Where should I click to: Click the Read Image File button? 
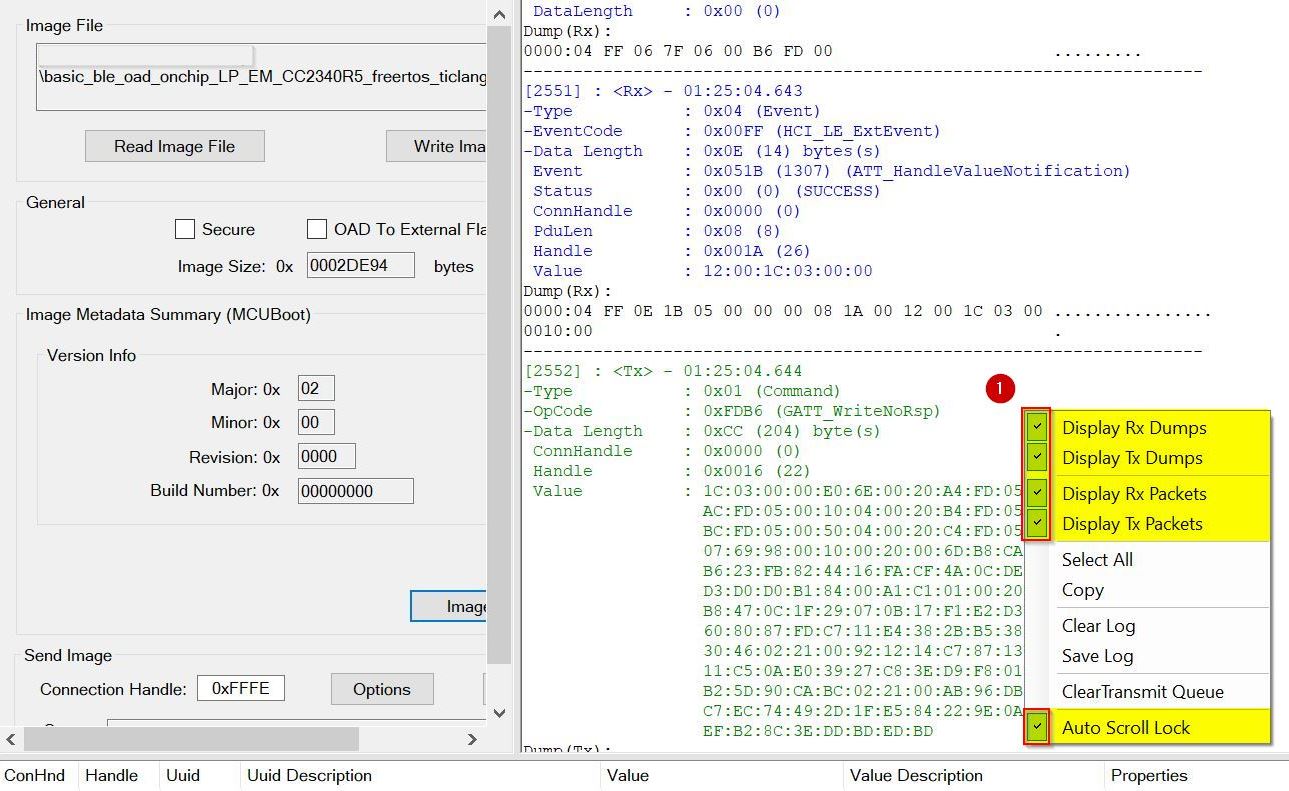pyautogui.click(x=174, y=146)
